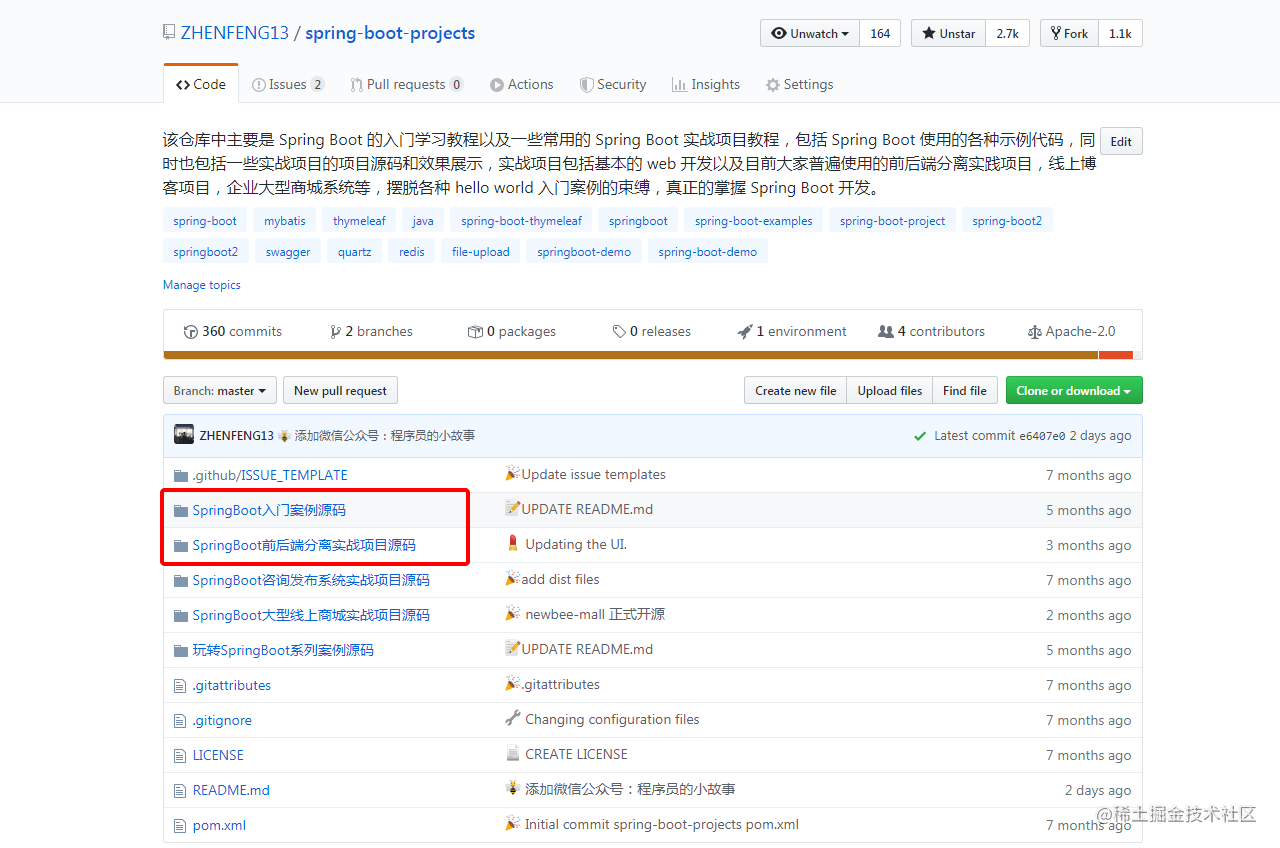Open the Branch: master dropdown
This screenshot has height=848, width=1280.
(x=220, y=390)
